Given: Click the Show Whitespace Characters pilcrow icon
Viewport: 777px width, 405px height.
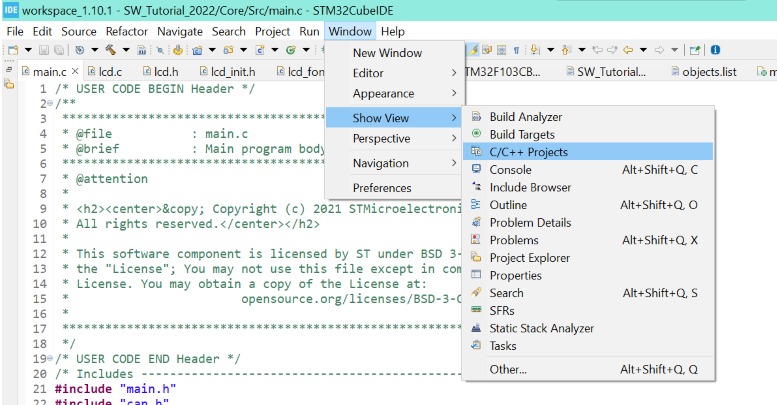Looking at the screenshot, I should (515, 50).
